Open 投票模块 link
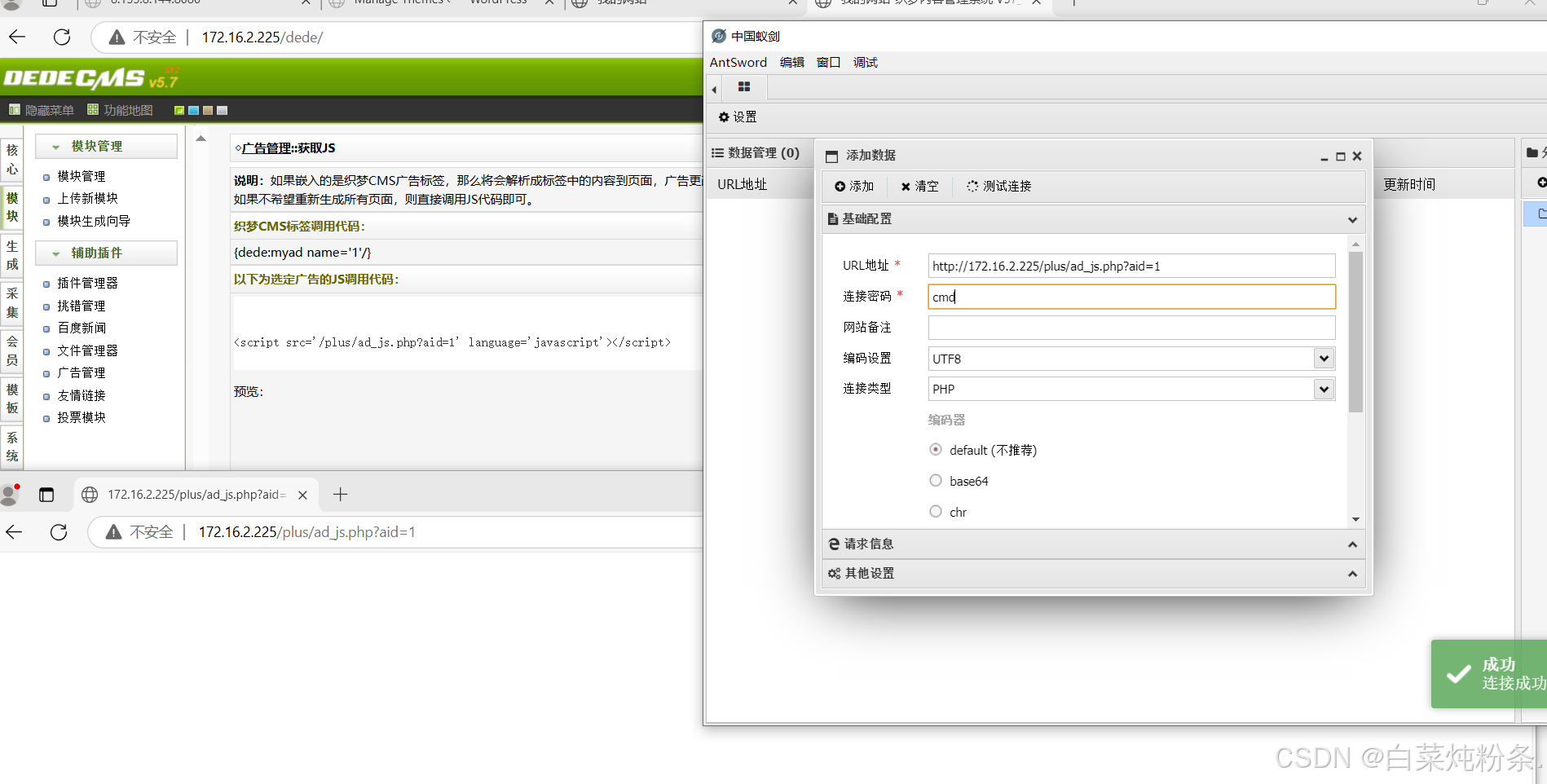This screenshot has width=1547, height=784. click(x=82, y=417)
